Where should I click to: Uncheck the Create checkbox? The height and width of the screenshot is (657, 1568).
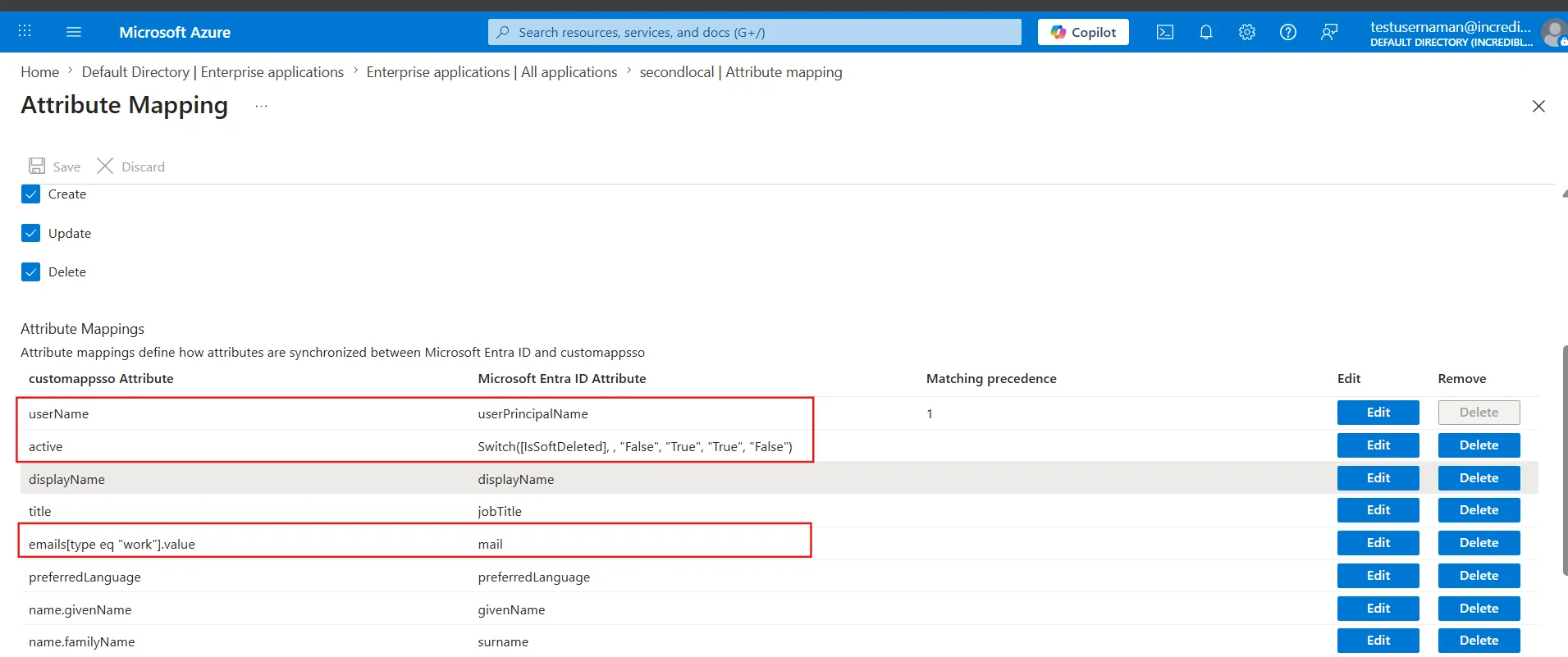[x=31, y=194]
